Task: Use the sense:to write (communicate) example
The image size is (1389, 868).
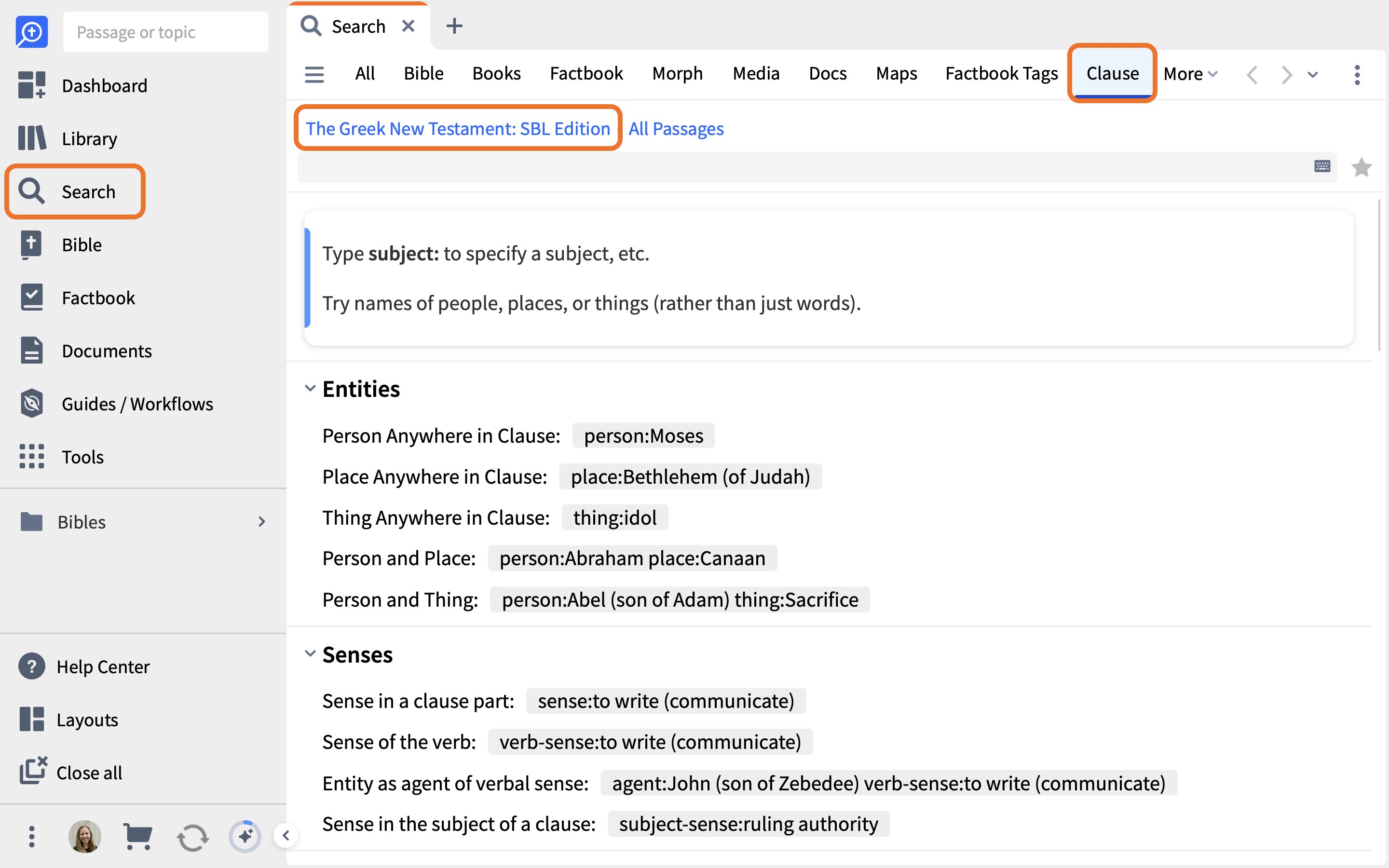Action: pyautogui.click(x=666, y=701)
